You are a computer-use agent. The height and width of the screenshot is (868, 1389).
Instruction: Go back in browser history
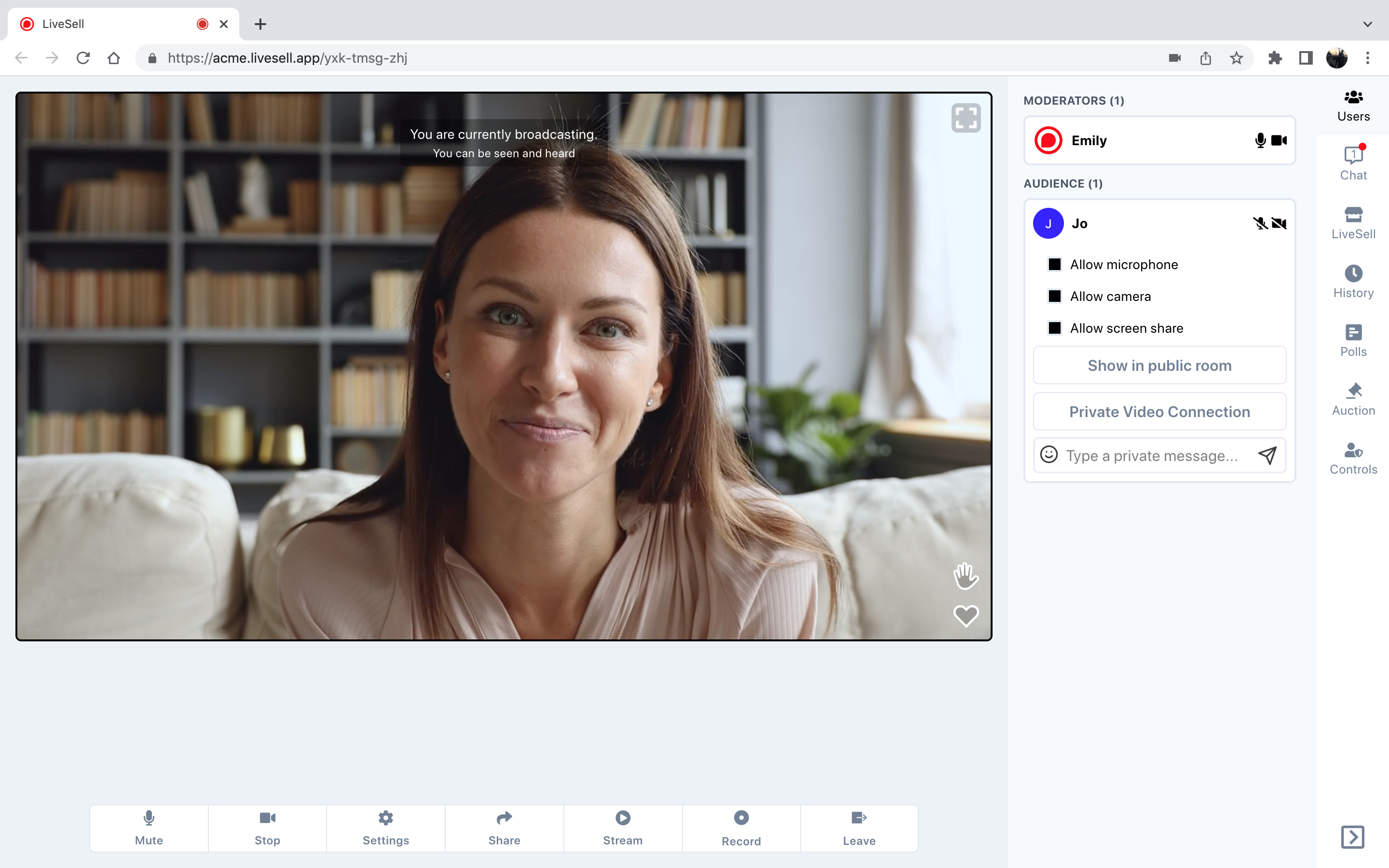click(21, 58)
